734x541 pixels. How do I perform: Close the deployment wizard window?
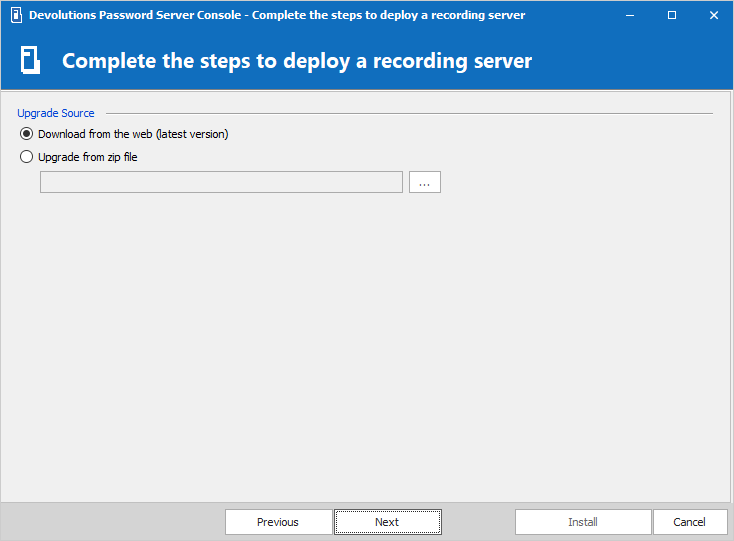point(713,15)
